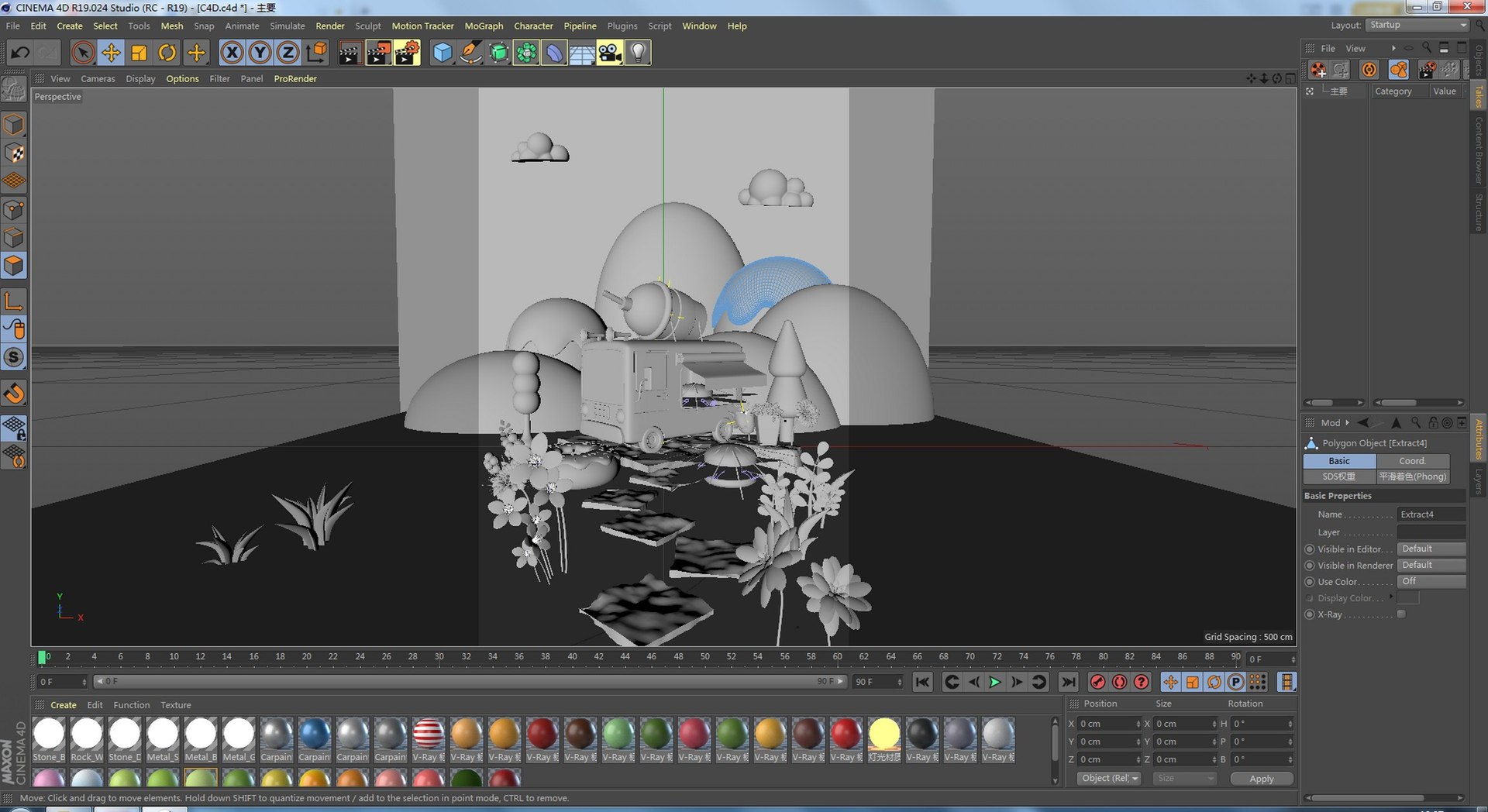This screenshot has width=1488, height=812.
Task: Add a Camera object icon
Action: 610,53
